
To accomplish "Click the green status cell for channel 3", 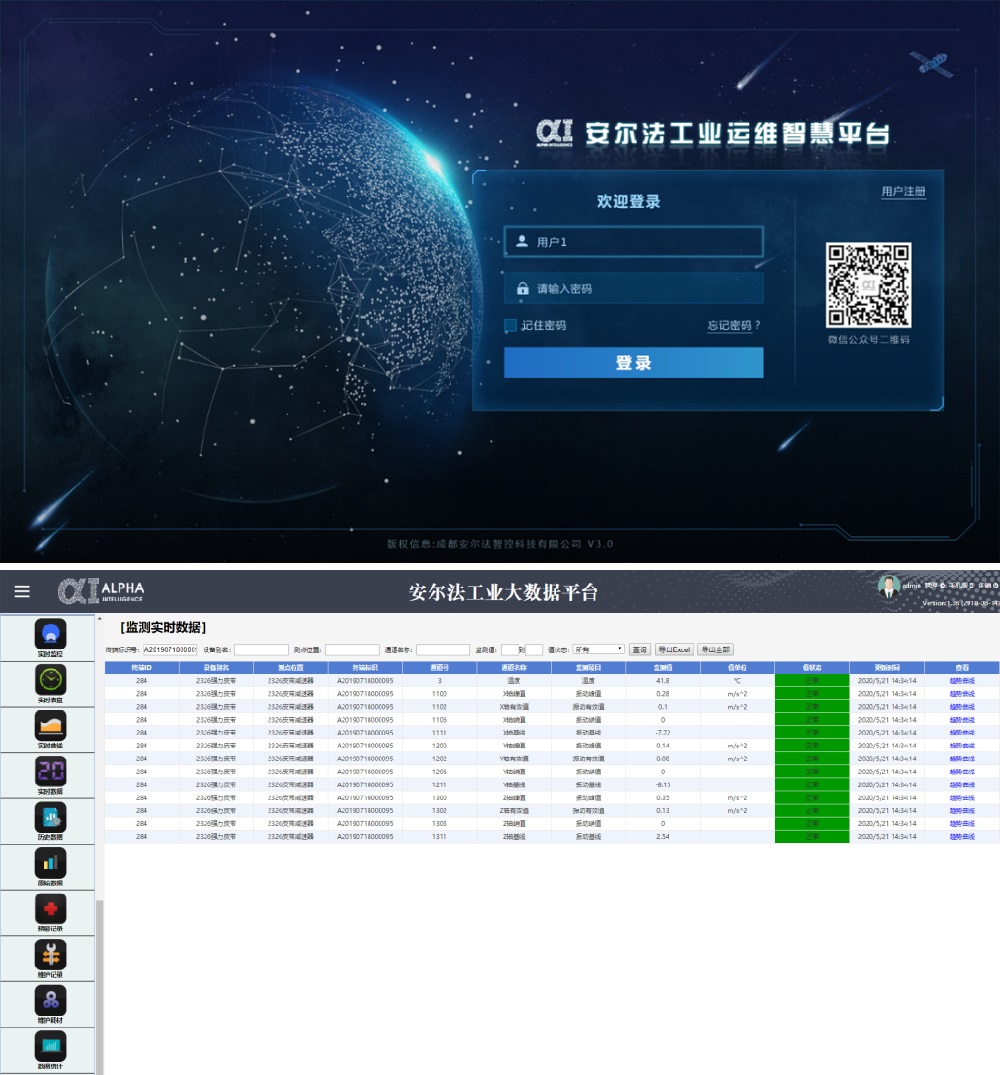I will (x=812, y=681).
